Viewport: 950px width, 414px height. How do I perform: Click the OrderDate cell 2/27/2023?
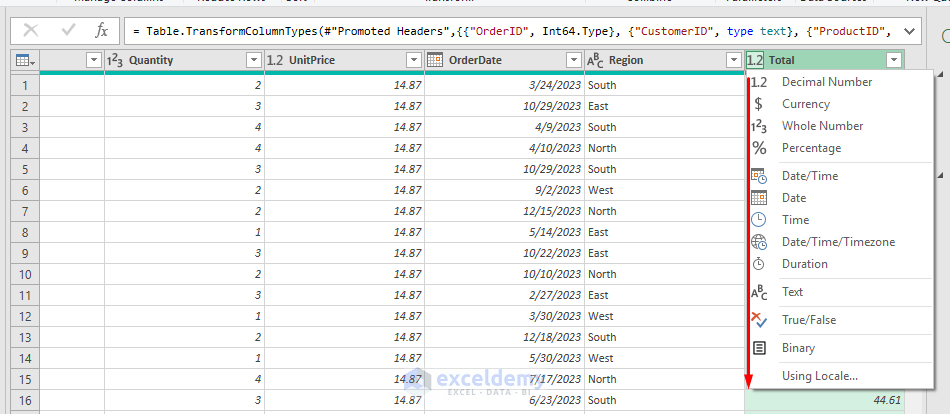click(505, 295)
